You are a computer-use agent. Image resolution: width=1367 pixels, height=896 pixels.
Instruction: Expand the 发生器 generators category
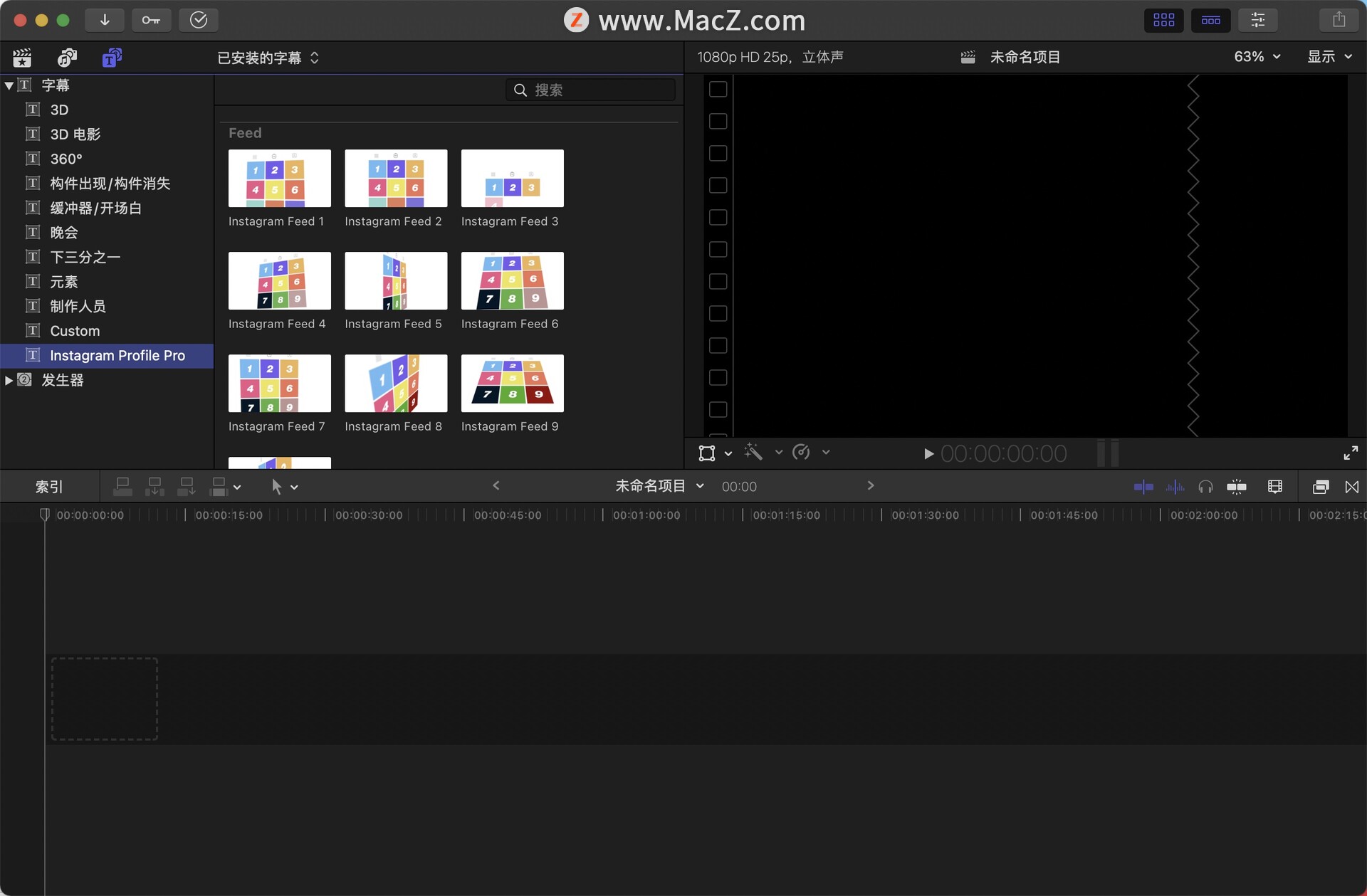(x=9, y=380)
